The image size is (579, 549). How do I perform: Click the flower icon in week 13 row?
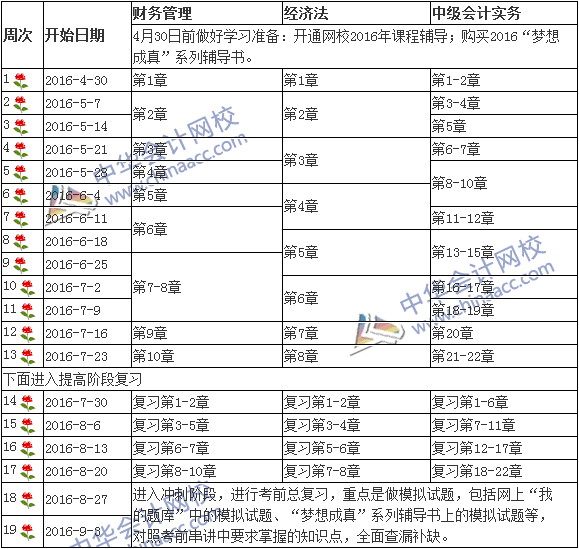point(27,357)
